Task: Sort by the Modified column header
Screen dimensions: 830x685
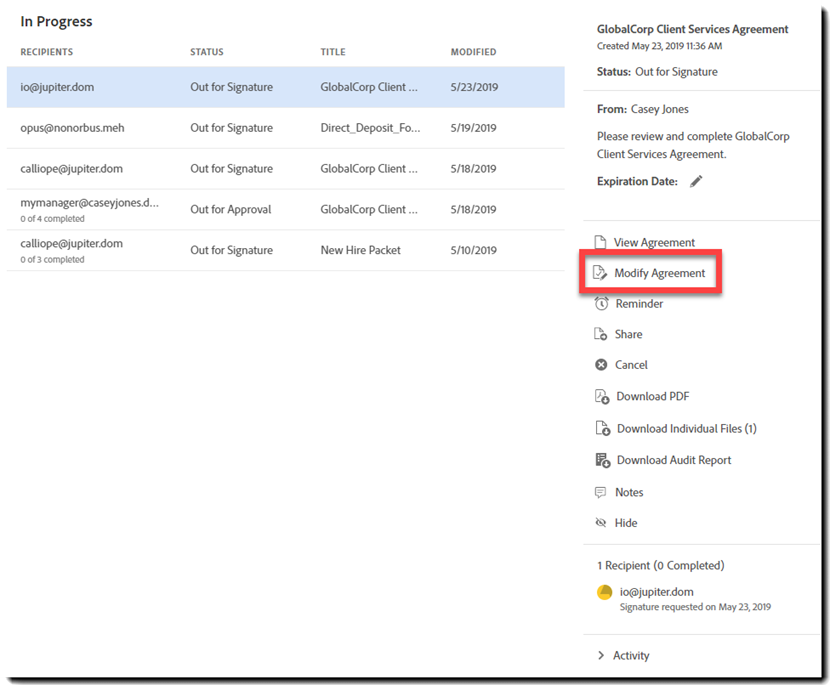Action: (x=473, y=52)
